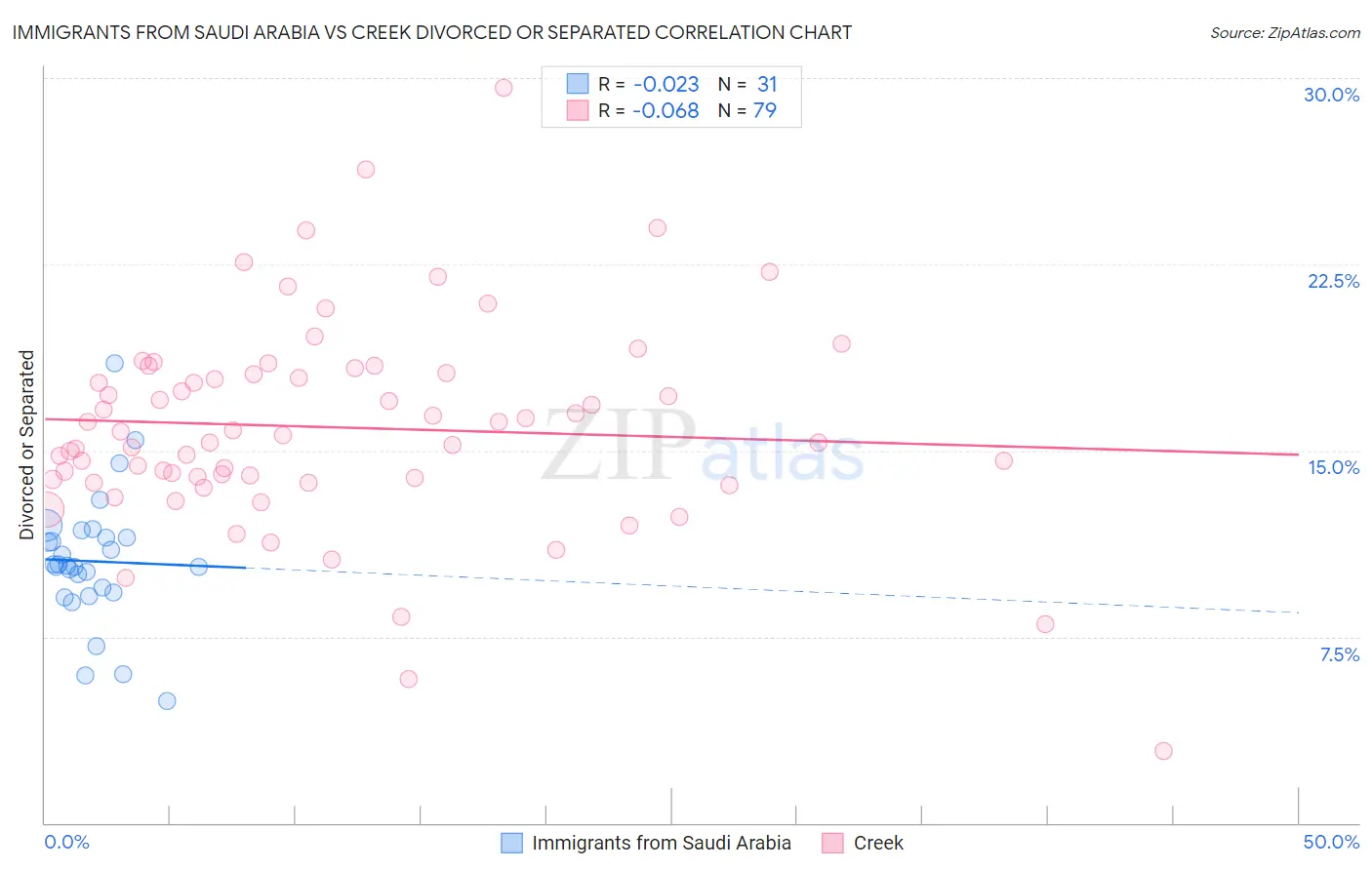Click the pink Creek legend swatch
1372x870 pixels.
832,843
